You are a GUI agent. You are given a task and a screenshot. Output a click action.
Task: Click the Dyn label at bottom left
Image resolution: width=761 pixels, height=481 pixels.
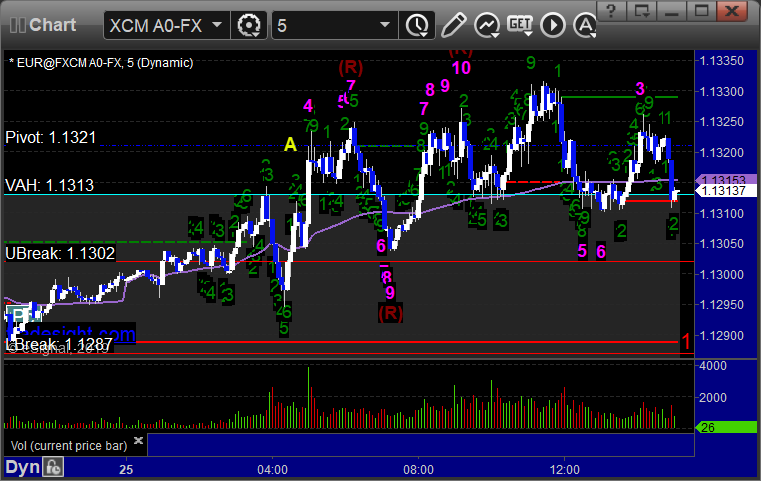tap(23, 467)
